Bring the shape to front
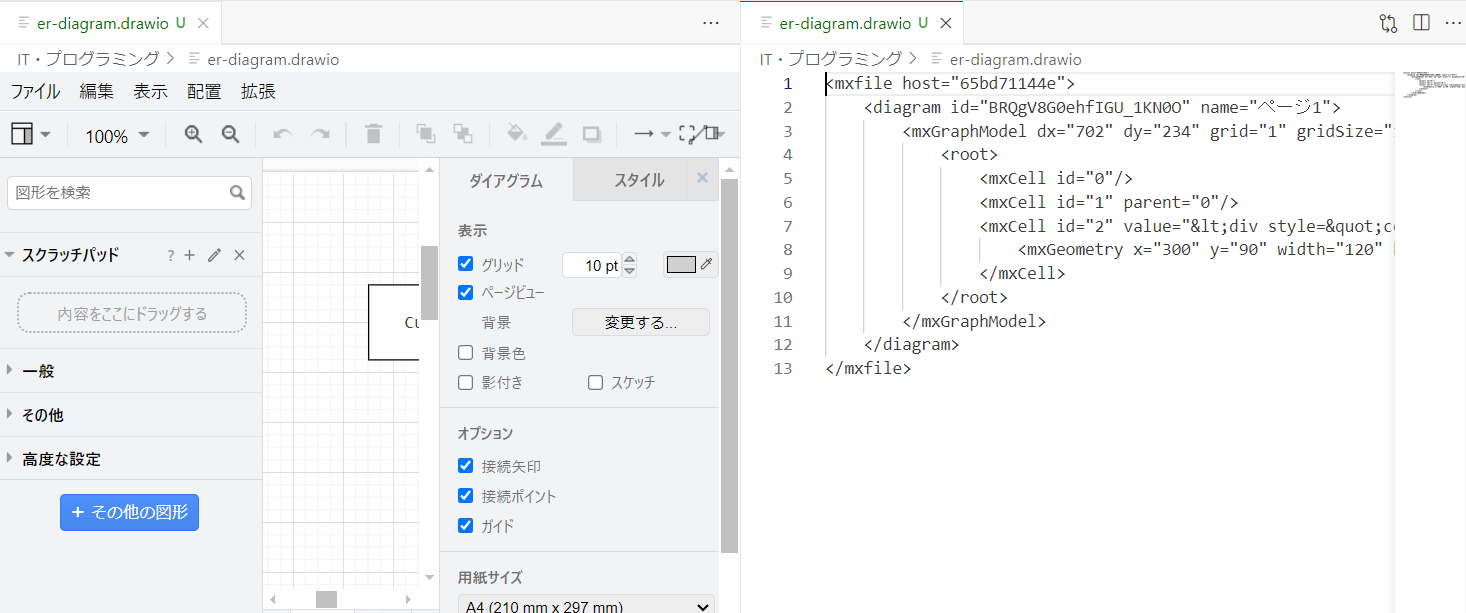 click(x=425, y=133)
